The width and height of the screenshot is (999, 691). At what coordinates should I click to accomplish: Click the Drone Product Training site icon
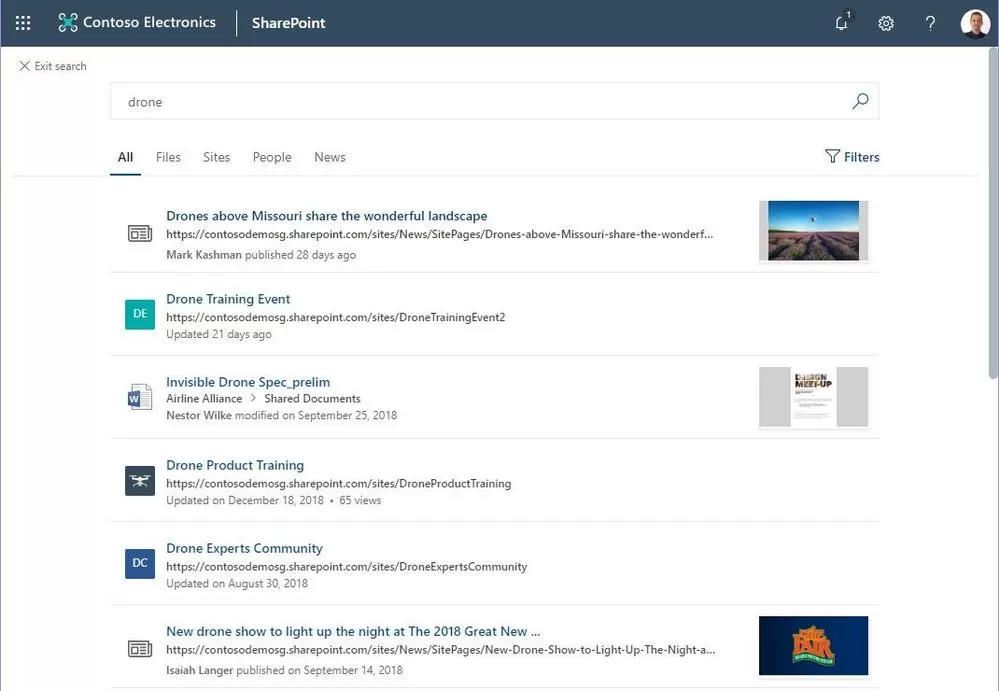[x=140, y=480]
